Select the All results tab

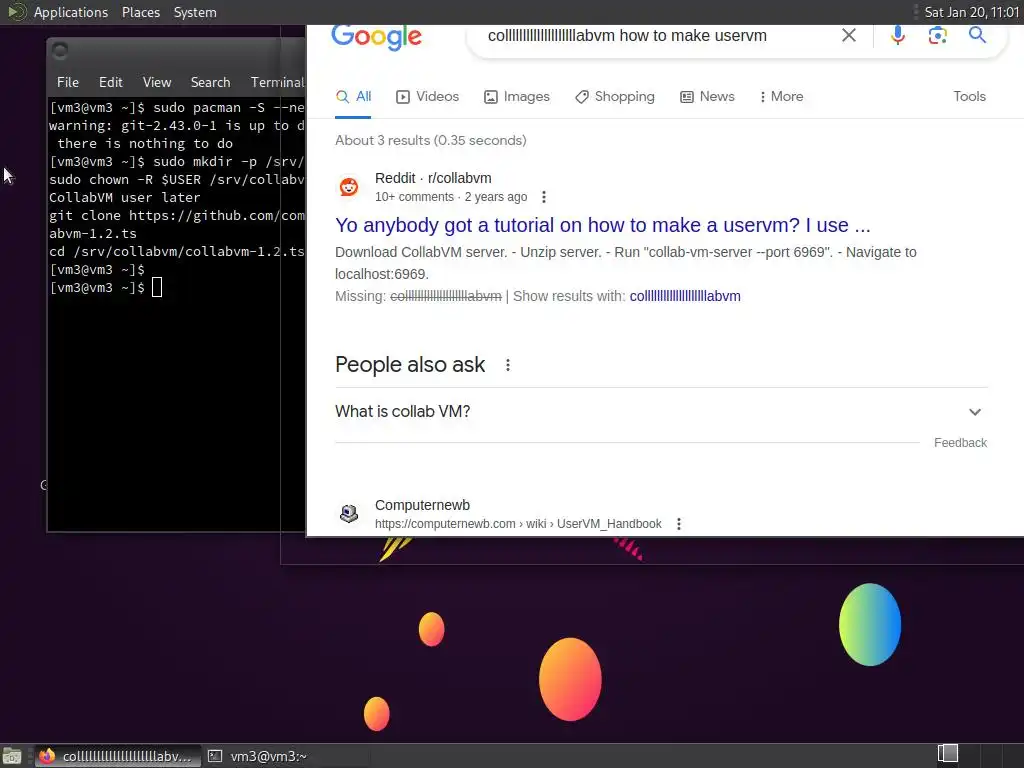[x=353, y=97]
